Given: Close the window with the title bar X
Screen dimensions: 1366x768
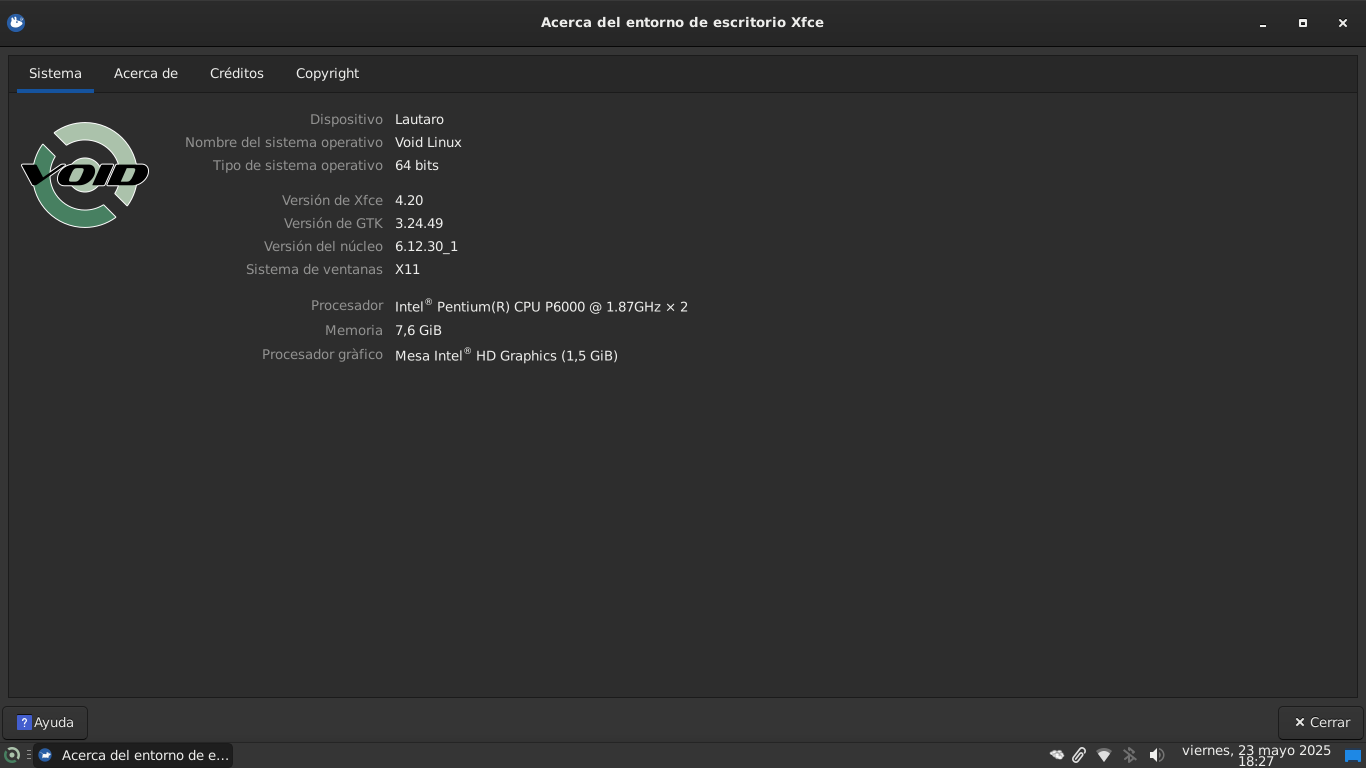Looking at the screenshot, I should [1343, 23].
